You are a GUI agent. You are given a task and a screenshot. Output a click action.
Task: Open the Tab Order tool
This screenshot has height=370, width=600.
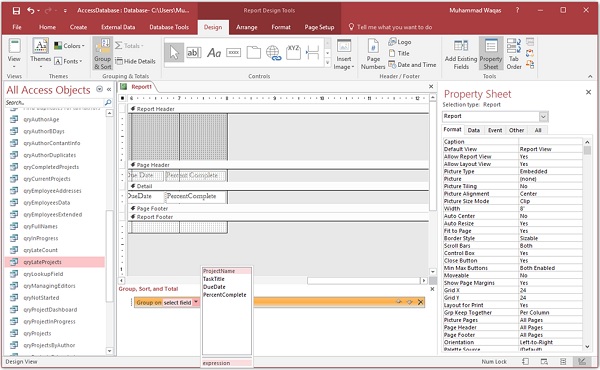(514, 54)
